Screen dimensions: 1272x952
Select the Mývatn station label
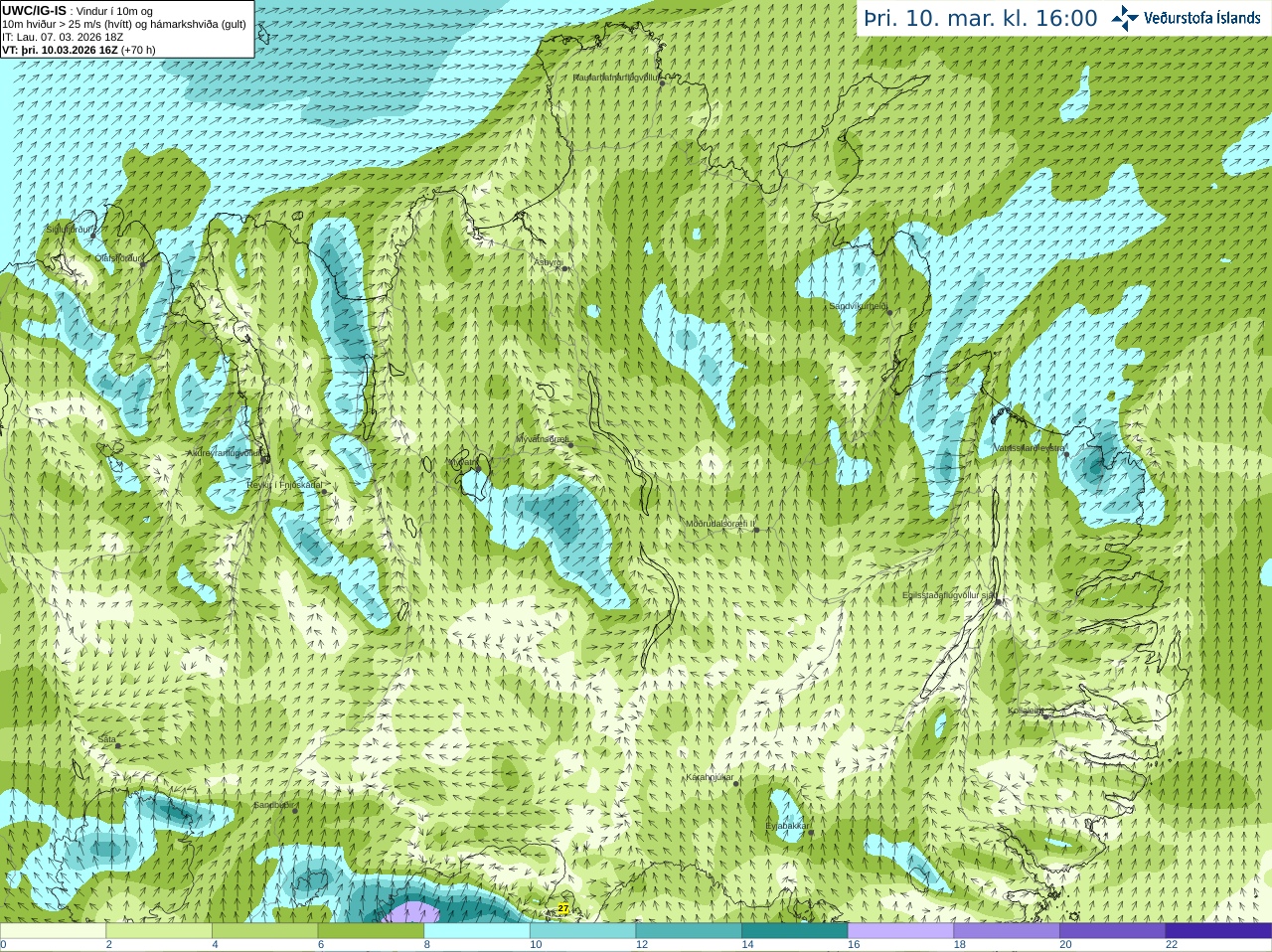461,462
